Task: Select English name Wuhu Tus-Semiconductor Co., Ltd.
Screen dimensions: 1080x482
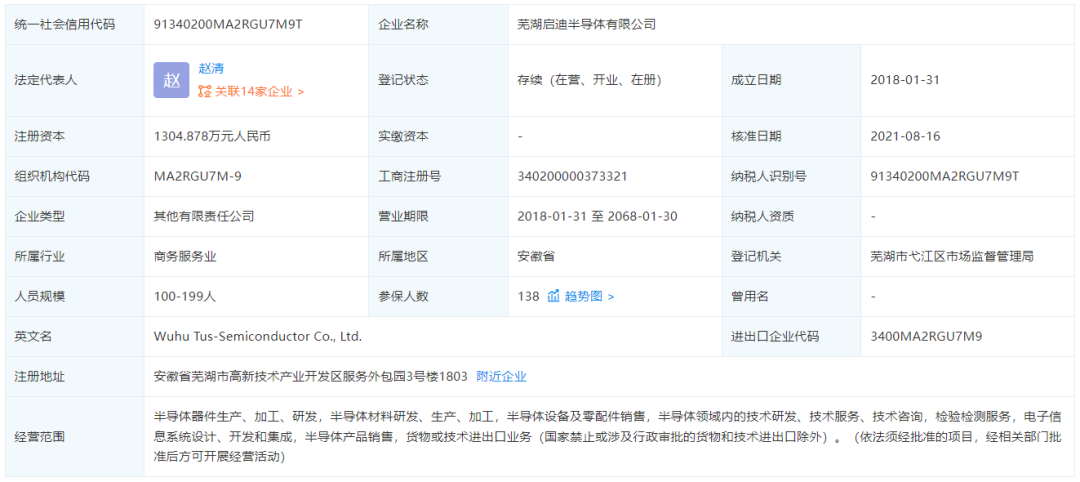Action: (x=258, y=337)
